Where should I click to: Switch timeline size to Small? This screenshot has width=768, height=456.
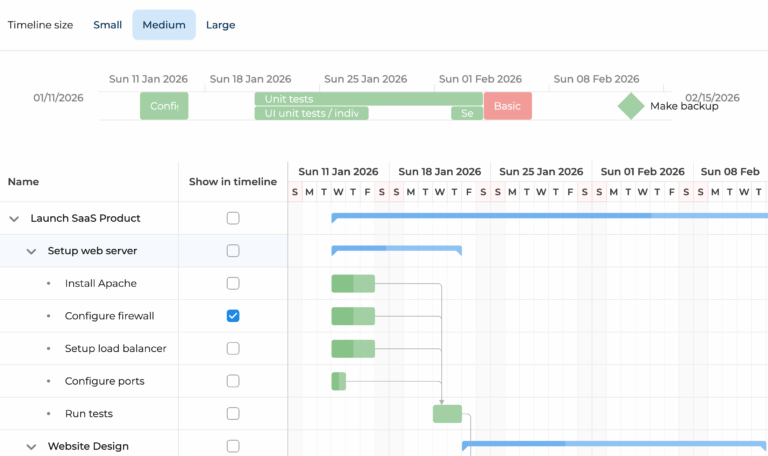[108, 25]
